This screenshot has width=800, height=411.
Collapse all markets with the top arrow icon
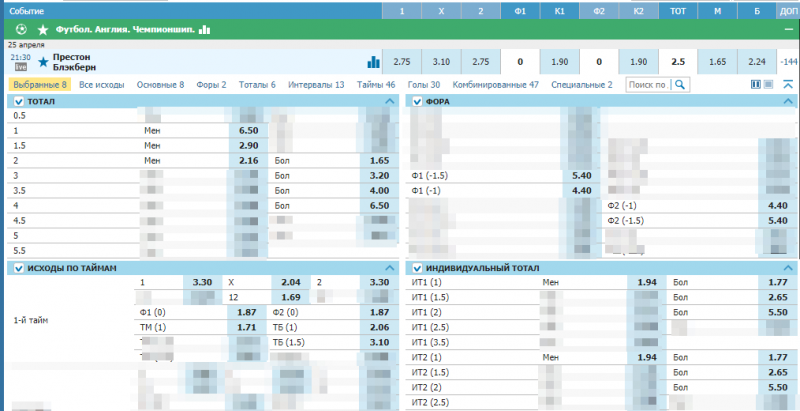788,85
